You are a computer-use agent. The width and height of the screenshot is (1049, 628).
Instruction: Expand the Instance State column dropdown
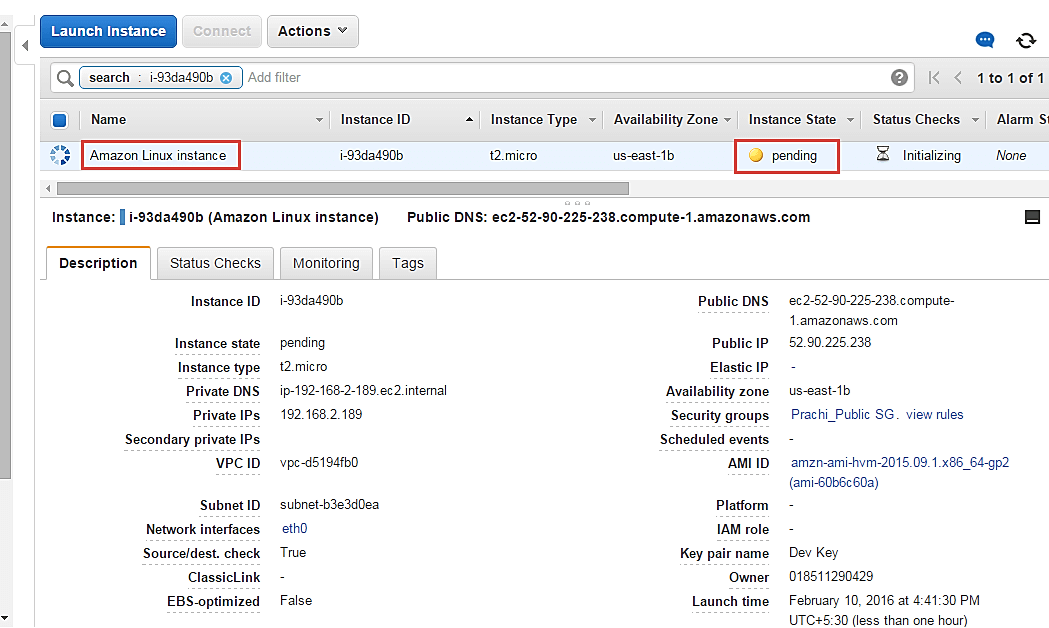click(x=851, y=120)
